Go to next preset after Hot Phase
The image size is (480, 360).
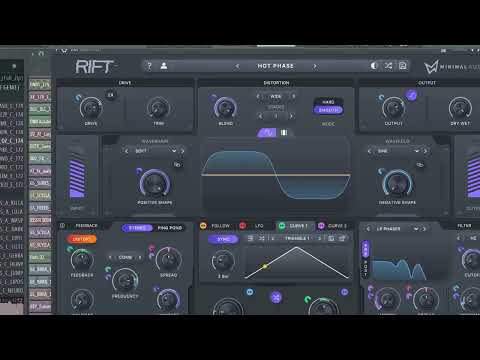point(315,66)
